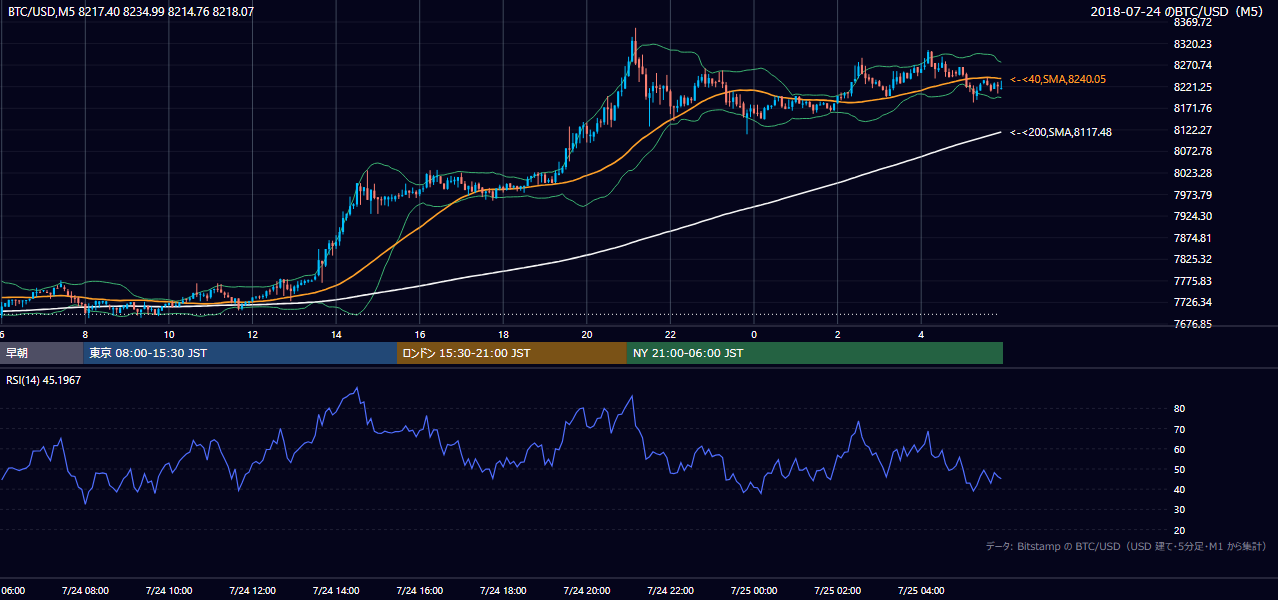The image size is (1278, 600).
Task: Click the Bitstamp data source note
Action: pyautogui.click(x=1126, y=546)
